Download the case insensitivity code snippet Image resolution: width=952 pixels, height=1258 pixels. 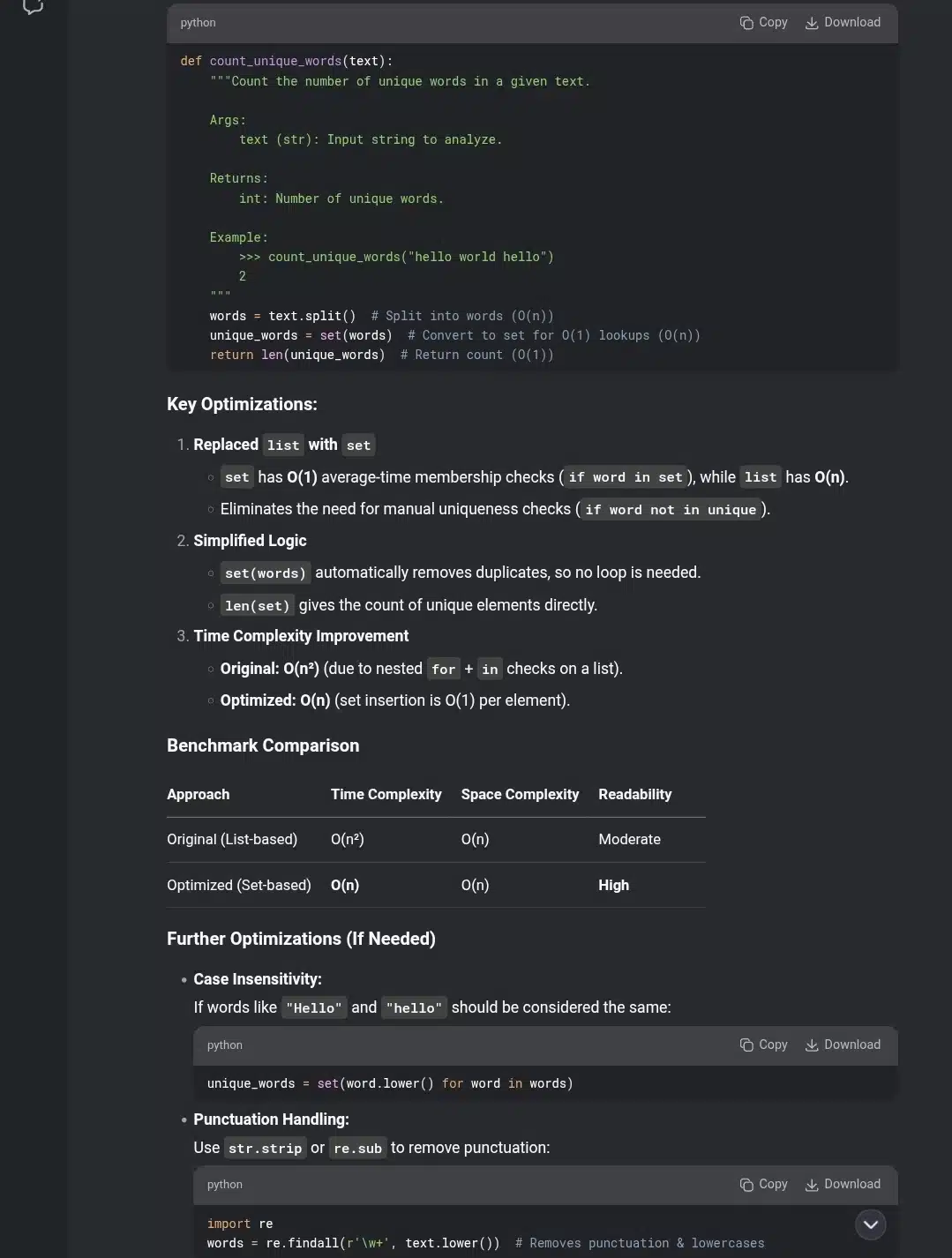(x=843, y=1045)
